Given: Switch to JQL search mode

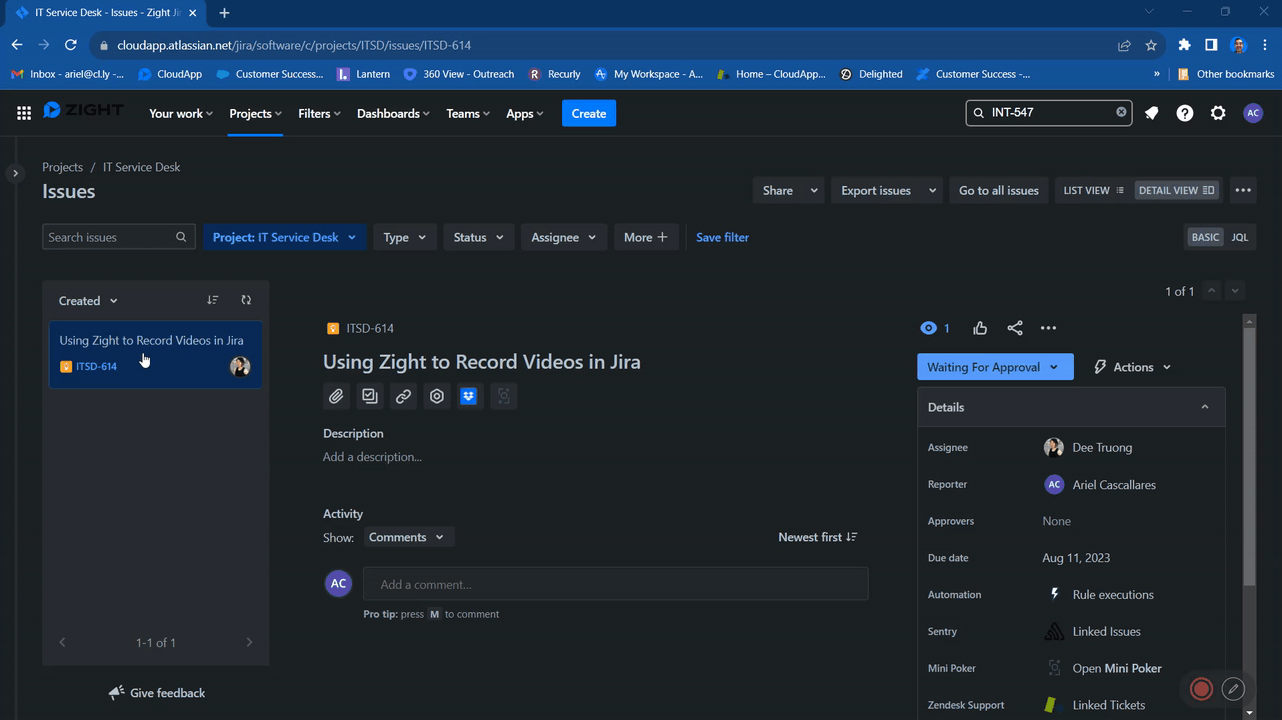Looking at the screenshot, I should pos(1240,237).
